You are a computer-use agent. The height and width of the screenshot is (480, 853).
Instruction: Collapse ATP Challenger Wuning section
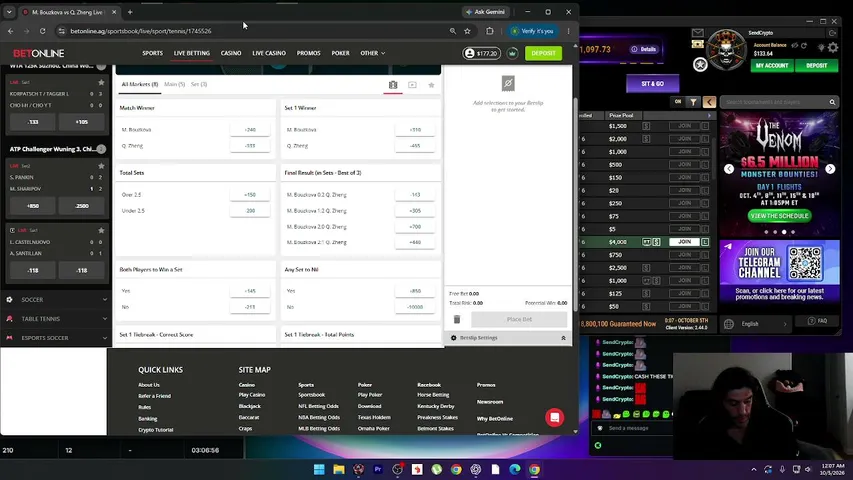(101, 149)
